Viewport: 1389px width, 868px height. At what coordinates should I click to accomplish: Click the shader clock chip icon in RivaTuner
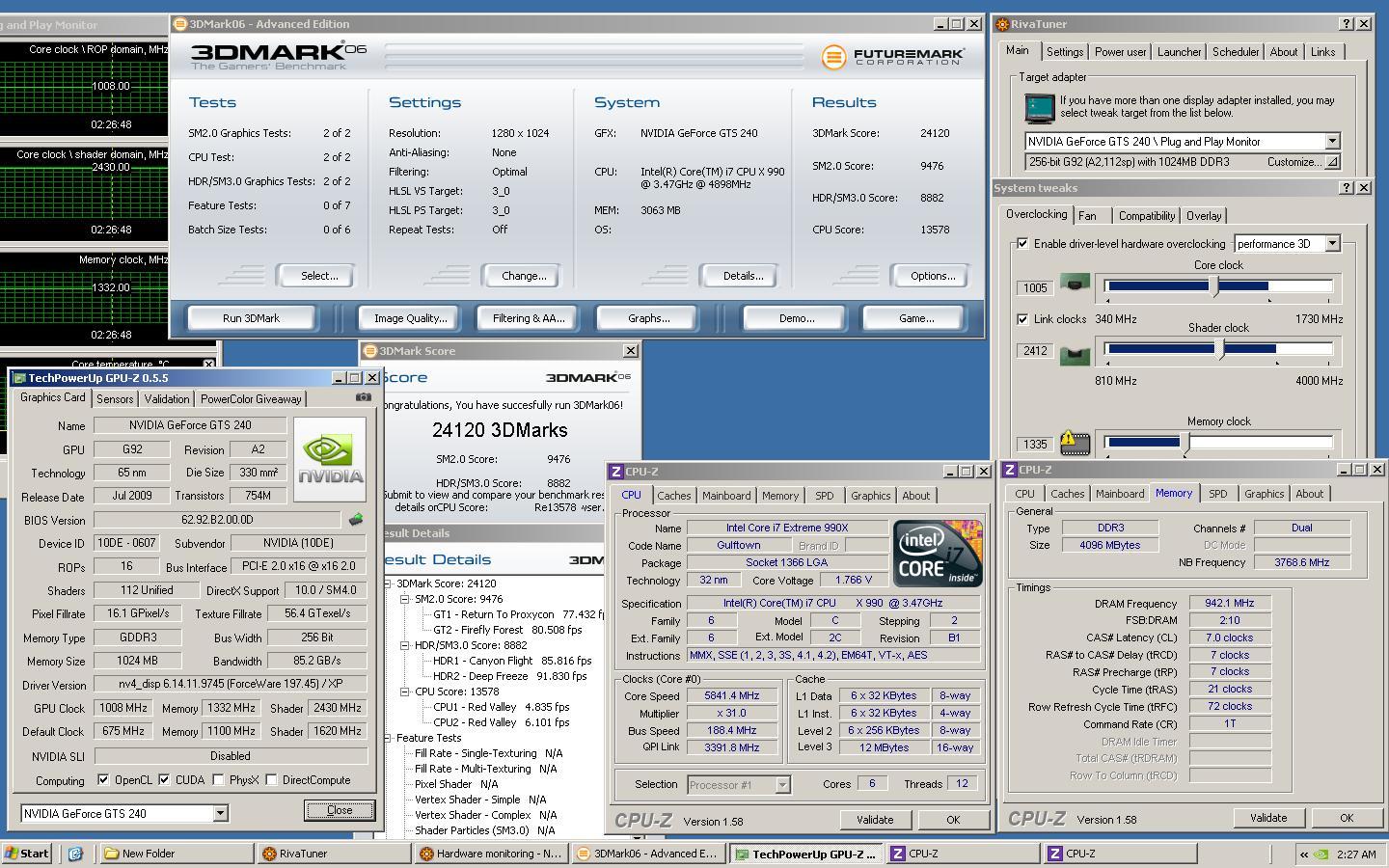pos(1075,355)
